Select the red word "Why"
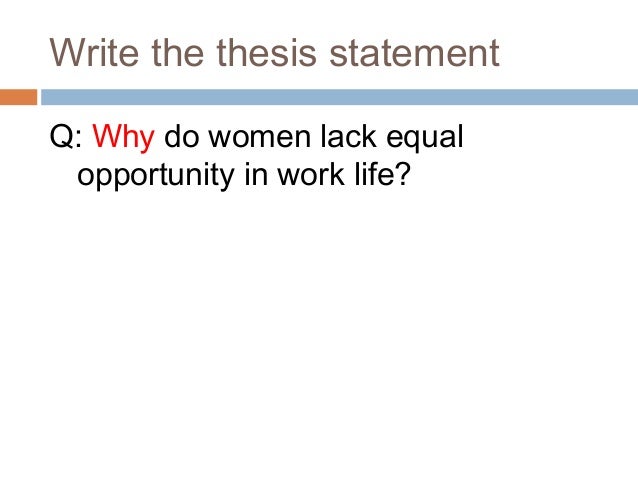 pos(123,138)
